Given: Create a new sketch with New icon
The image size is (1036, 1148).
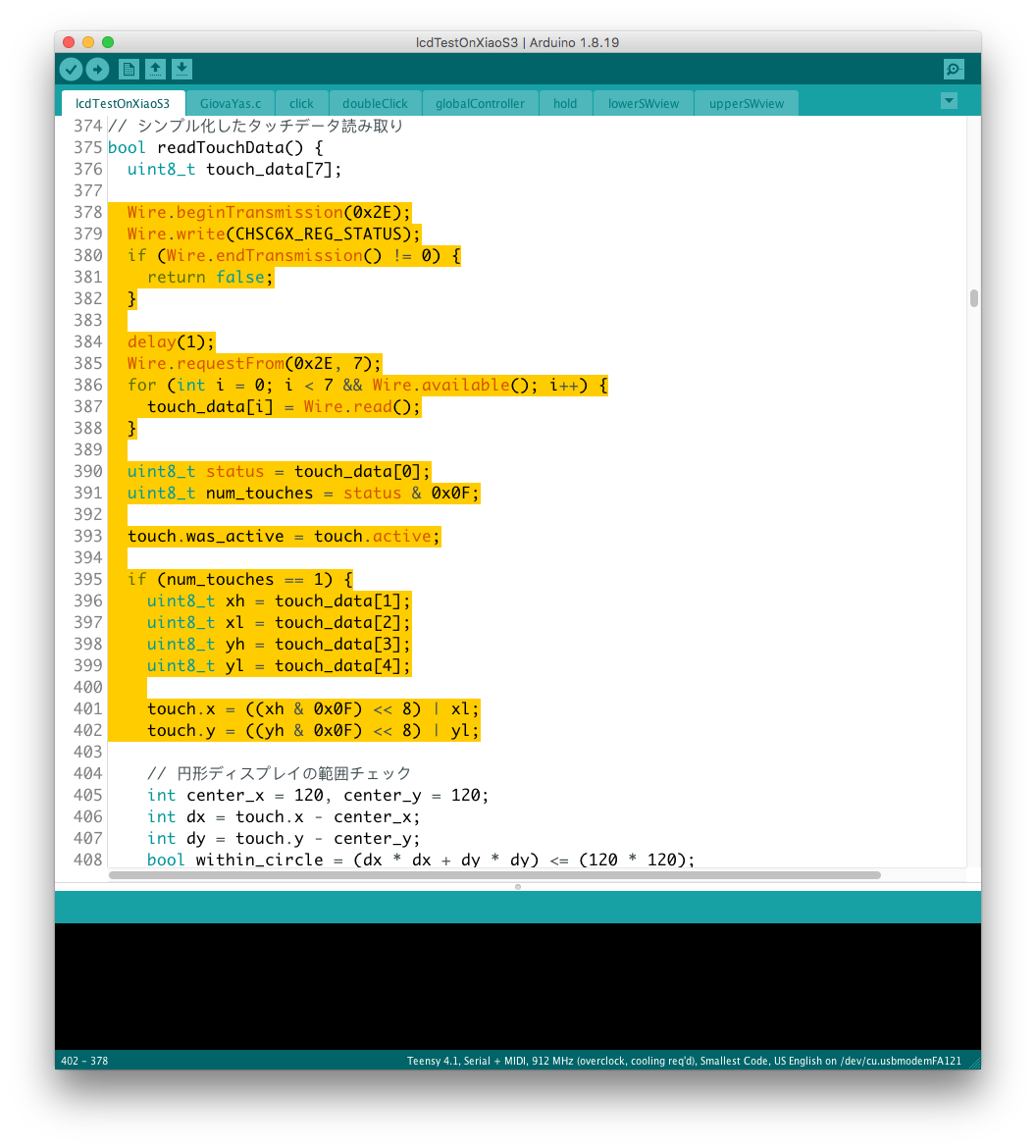Looking at the screenshot, I should point(129,69).
